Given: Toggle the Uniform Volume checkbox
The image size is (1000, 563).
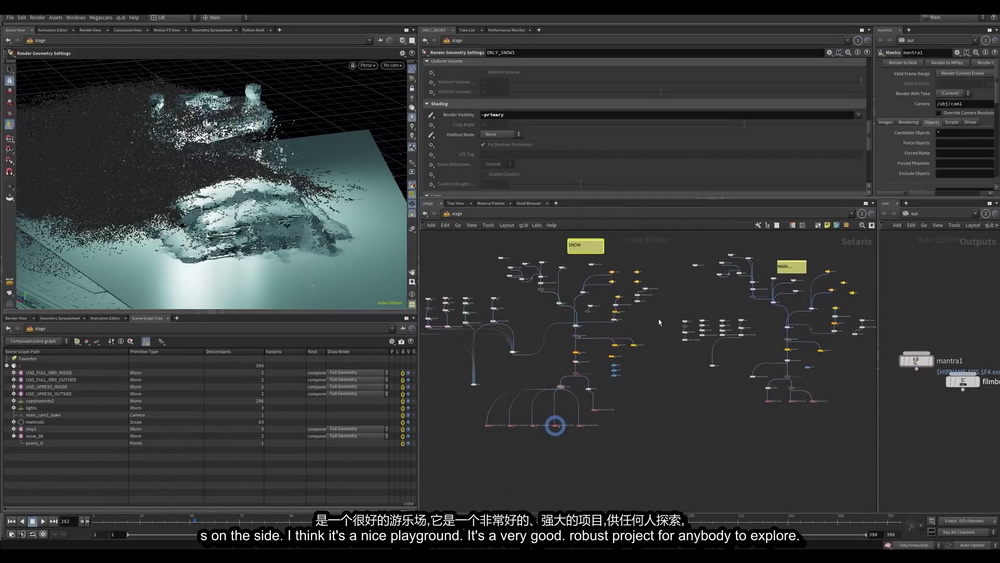Looking at the screenshot, I should pyautogui.click(x=483, y=72).
